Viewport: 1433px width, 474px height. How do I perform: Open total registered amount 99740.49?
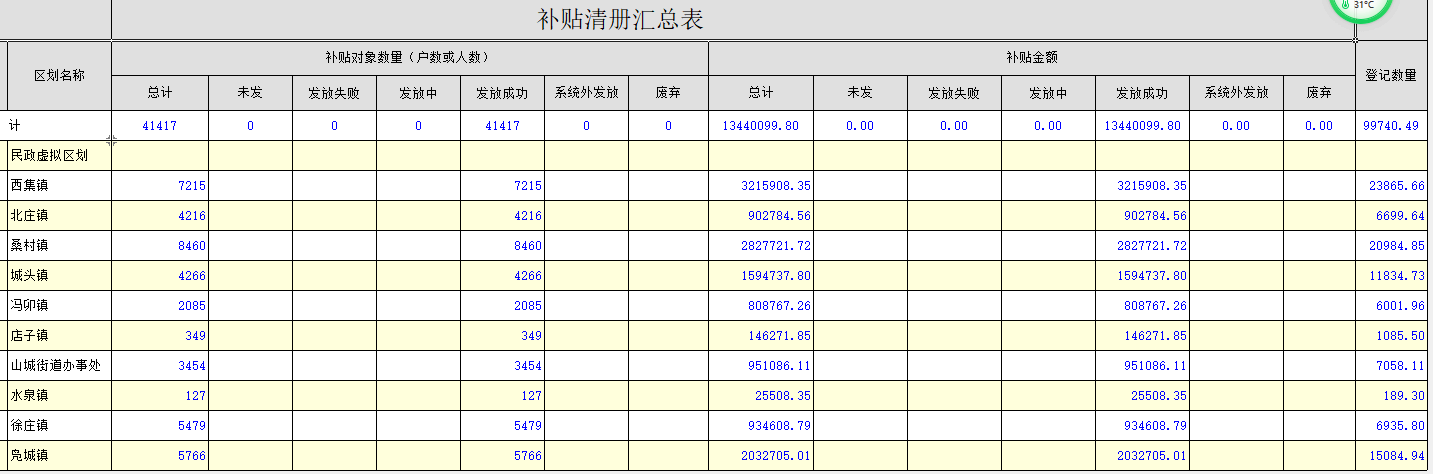tap(1390, 126)
